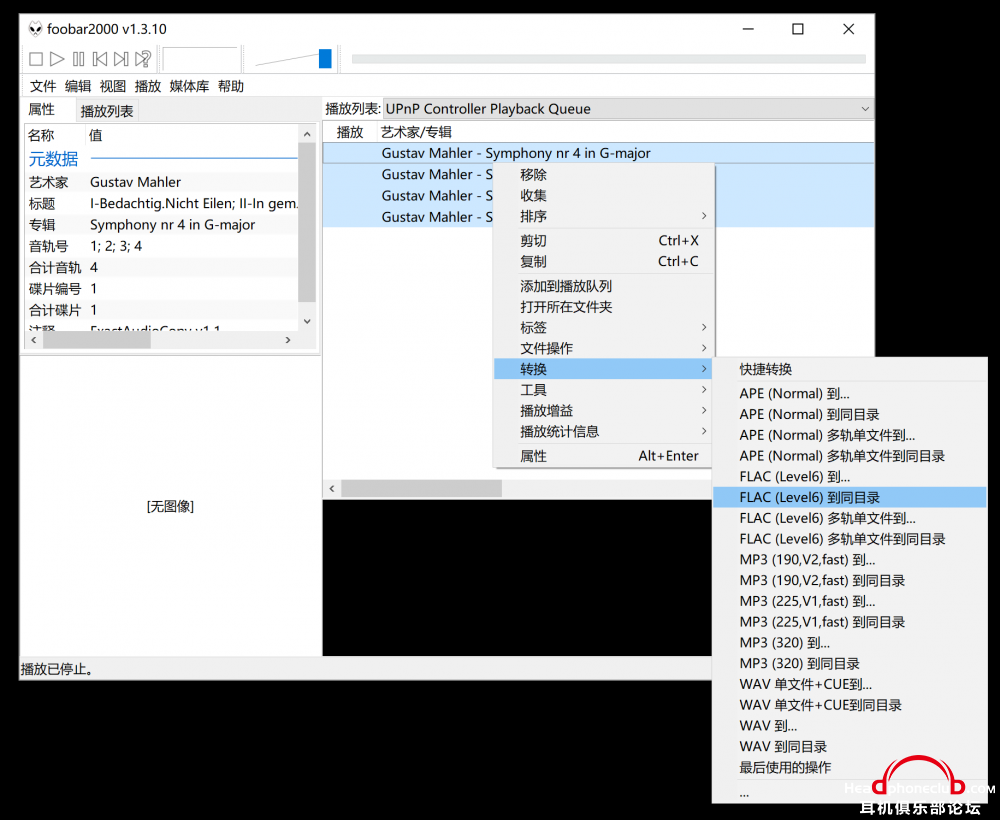Click the playback seek bar

tap(608, 59)
